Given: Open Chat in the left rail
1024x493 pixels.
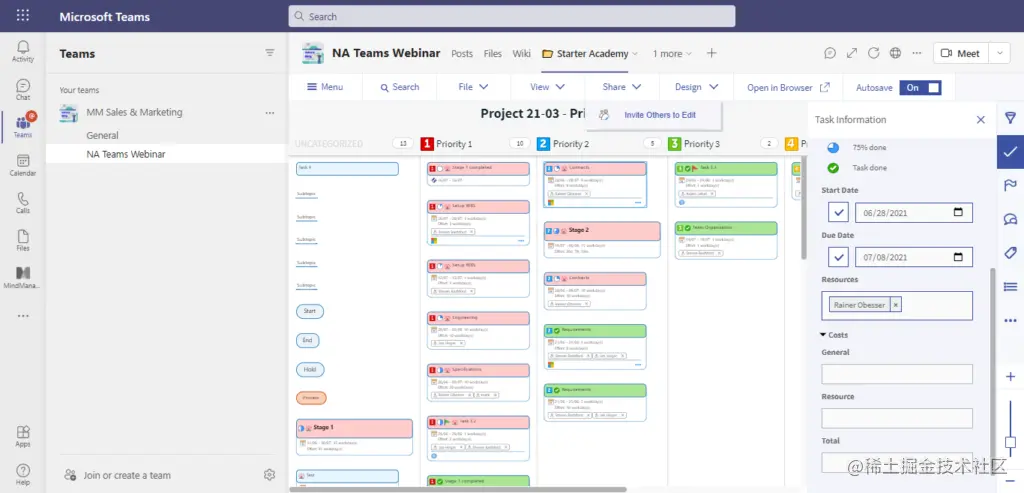Looking at the screenshot, I should [x=23, y=89].
